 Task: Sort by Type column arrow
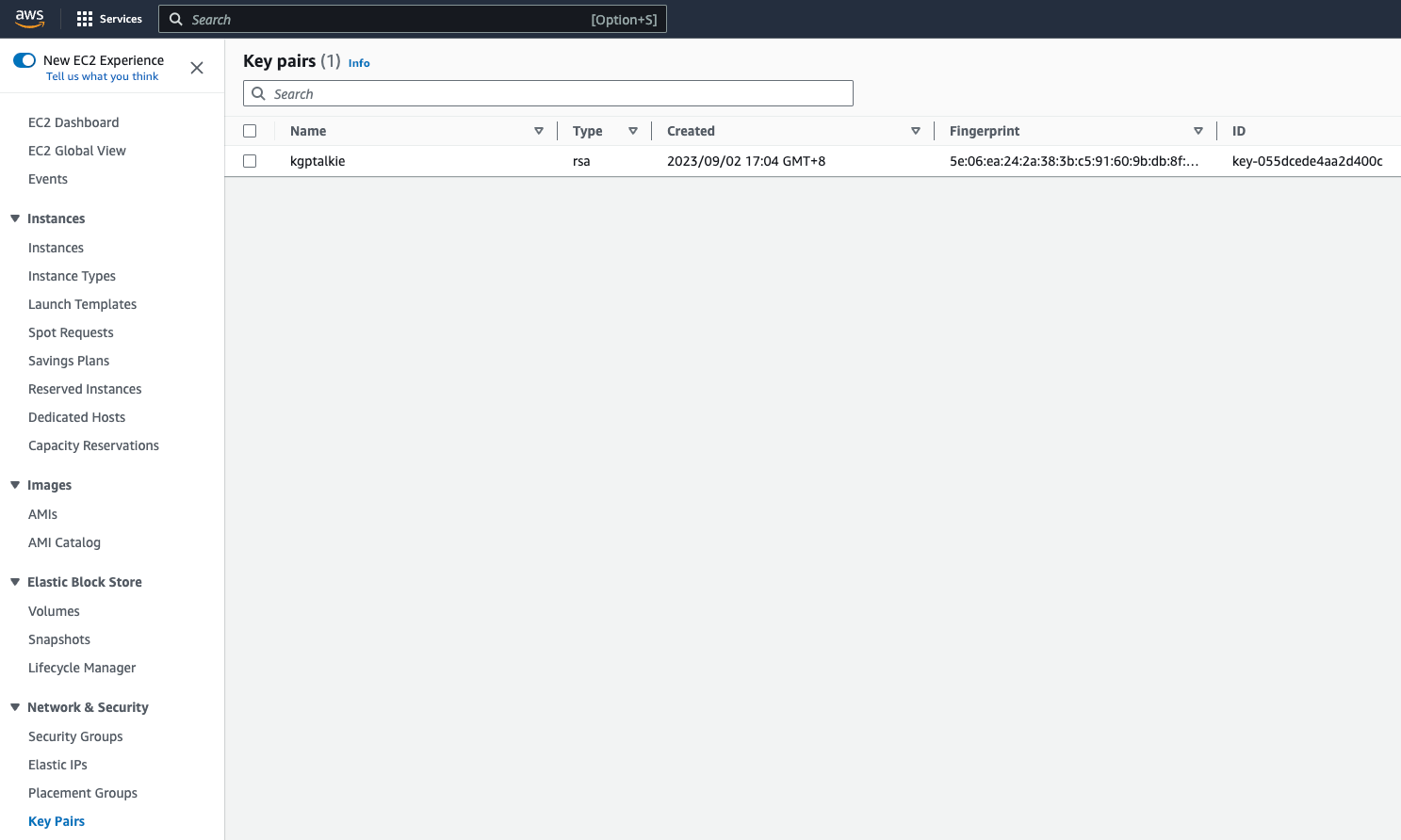(633, 131)
